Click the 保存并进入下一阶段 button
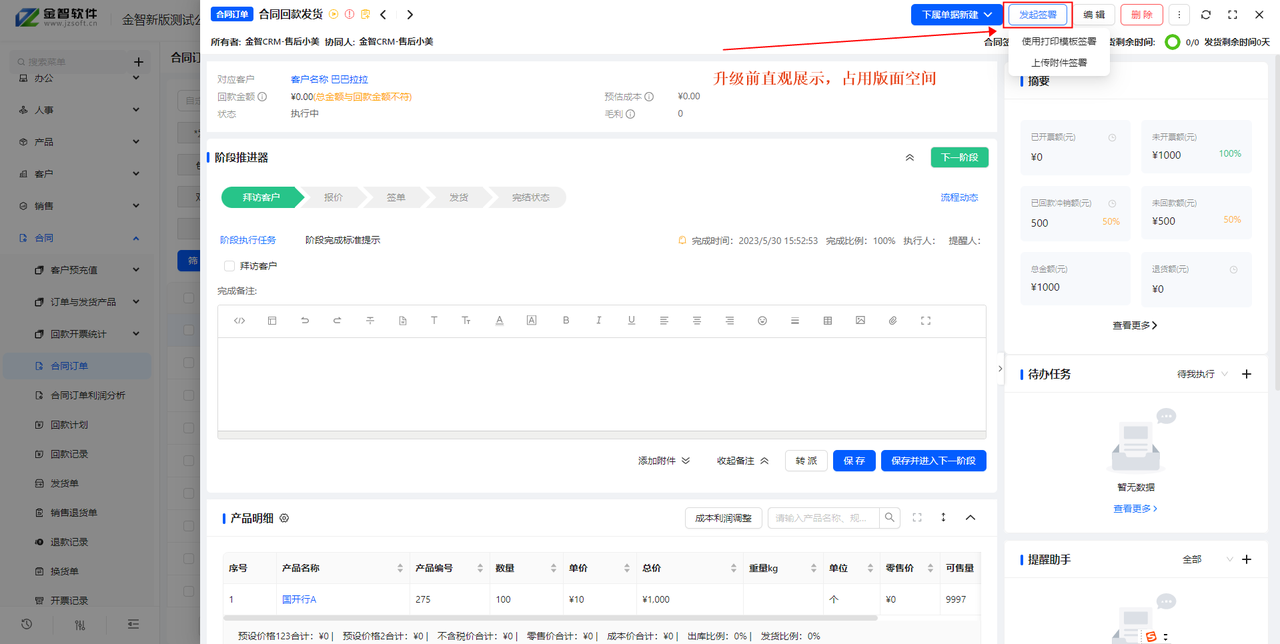The height and width of the screenshot is (644, 1280). click(934, 461)
